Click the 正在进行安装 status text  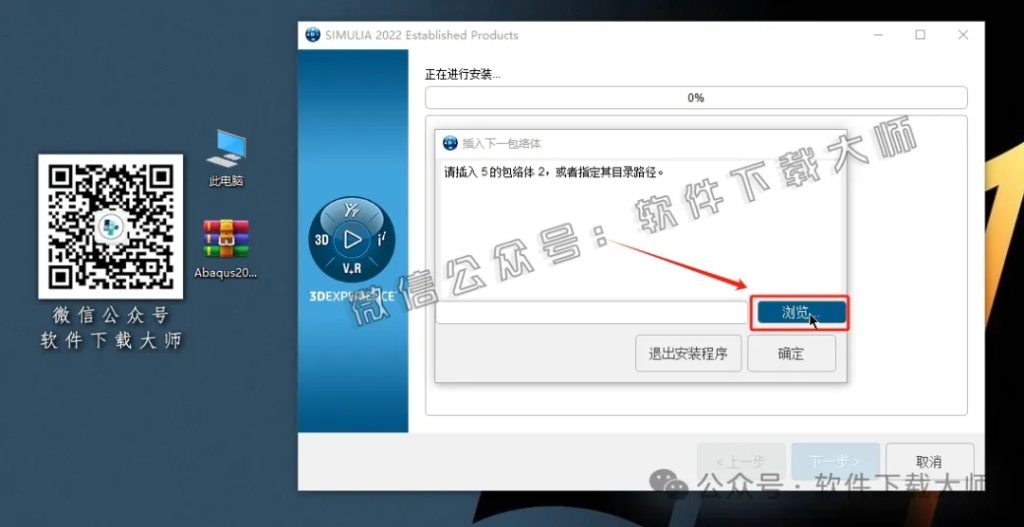pyautogui.click(x=463, y=74)
